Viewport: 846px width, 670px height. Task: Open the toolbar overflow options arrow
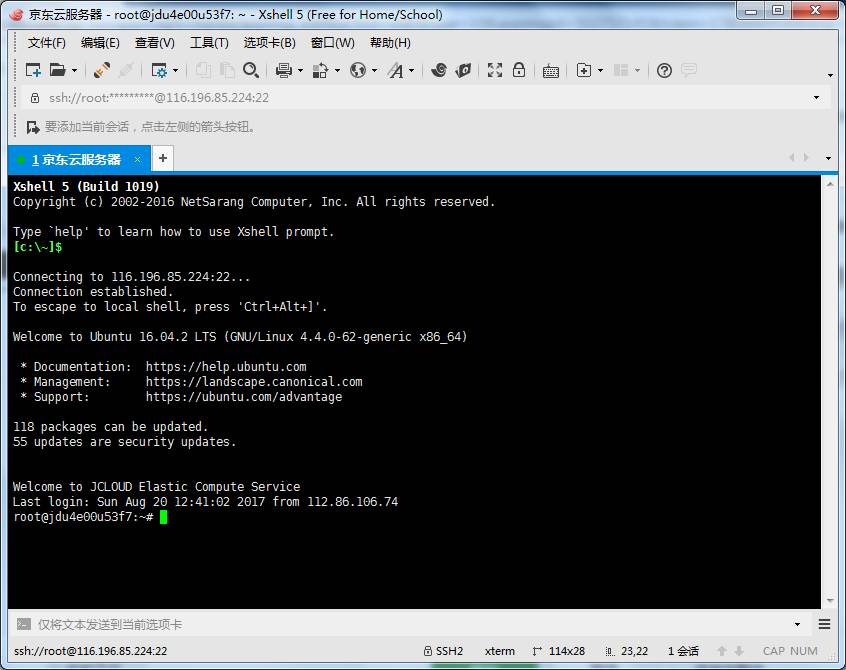point(830,75)
